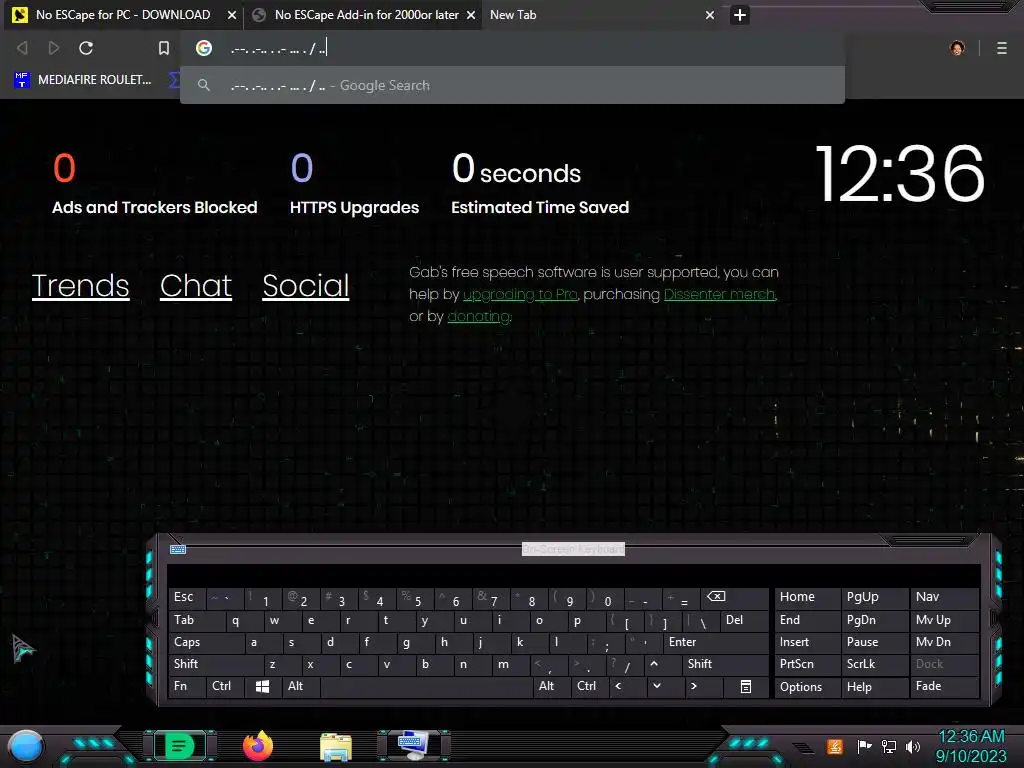The width and height of the screenshot is (1024, 768).
Task: Open a new tab with plus button
Action: pyautogui.click(x=739, y=15)
